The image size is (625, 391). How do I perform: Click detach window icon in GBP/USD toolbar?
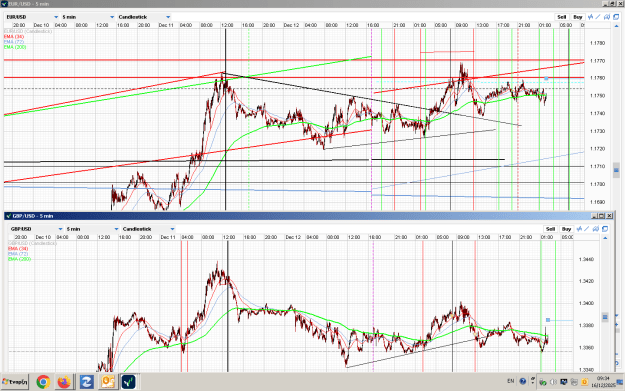[605, 229]
